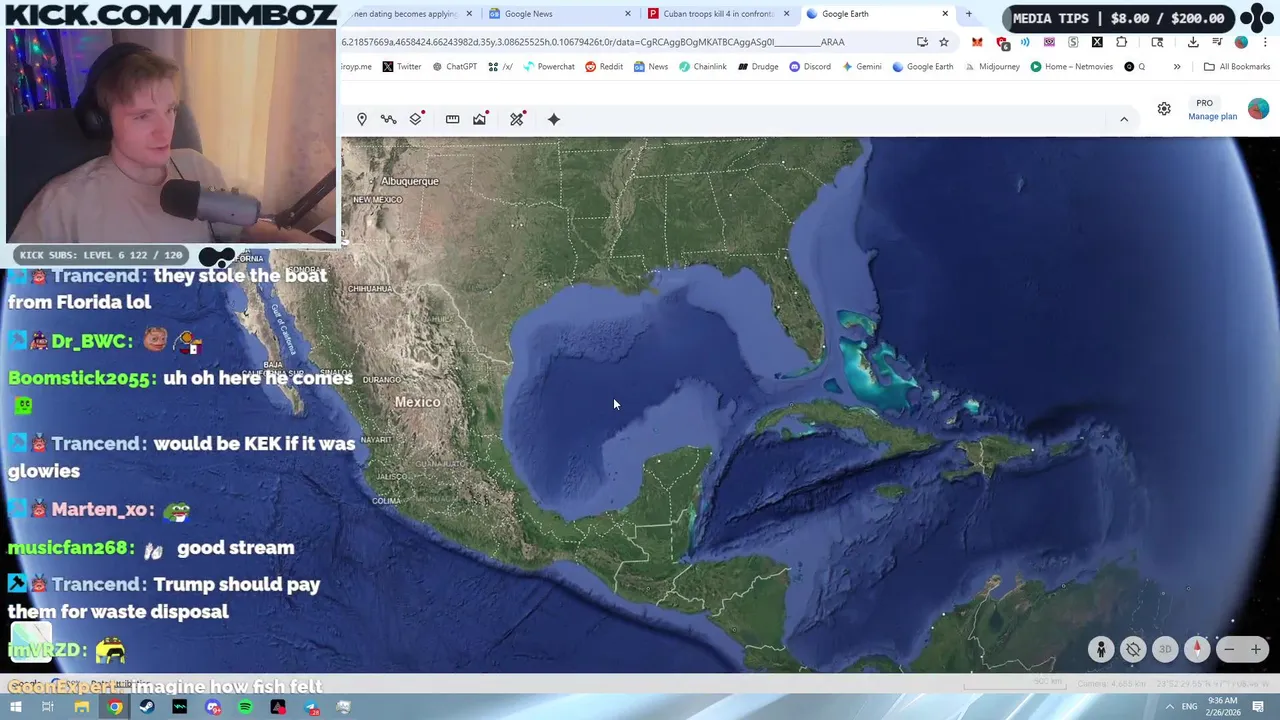Screen dimensions: 1280x720
Task: Open the Google account avatar in Earth
Action: 1258,109
